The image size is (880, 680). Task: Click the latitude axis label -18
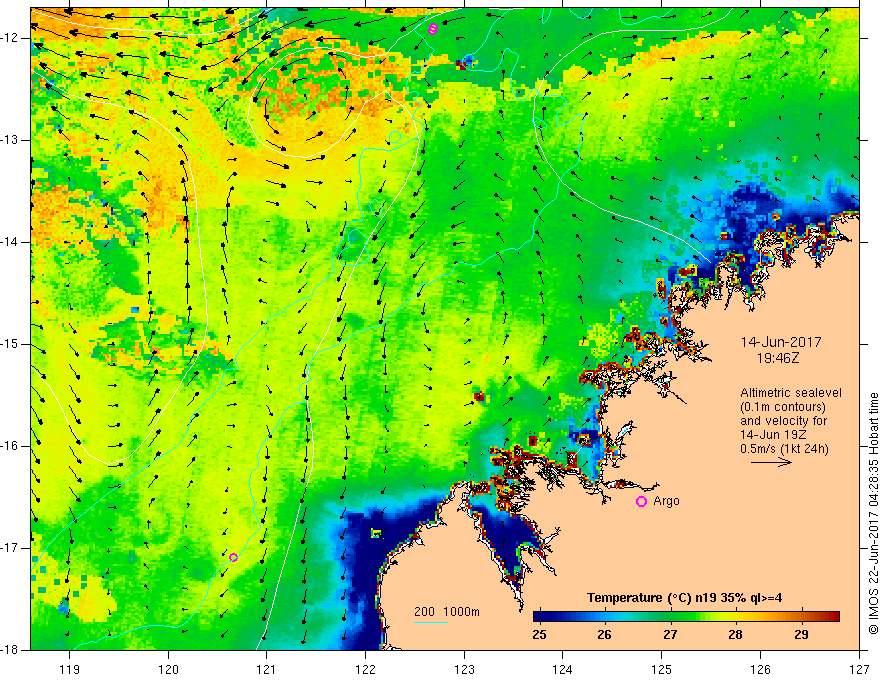tap(11, 650)
